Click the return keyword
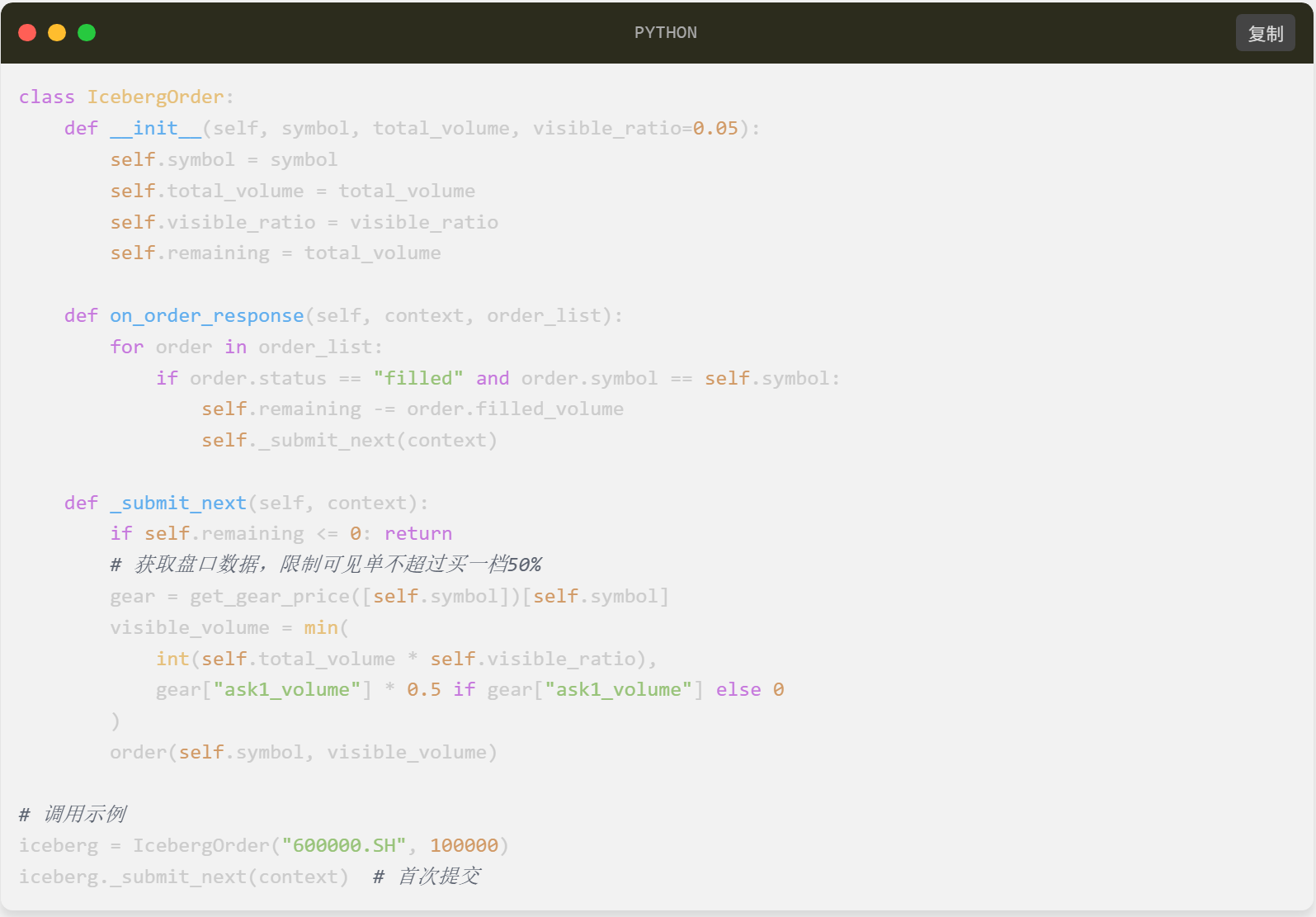 click(x=417, y=533)
